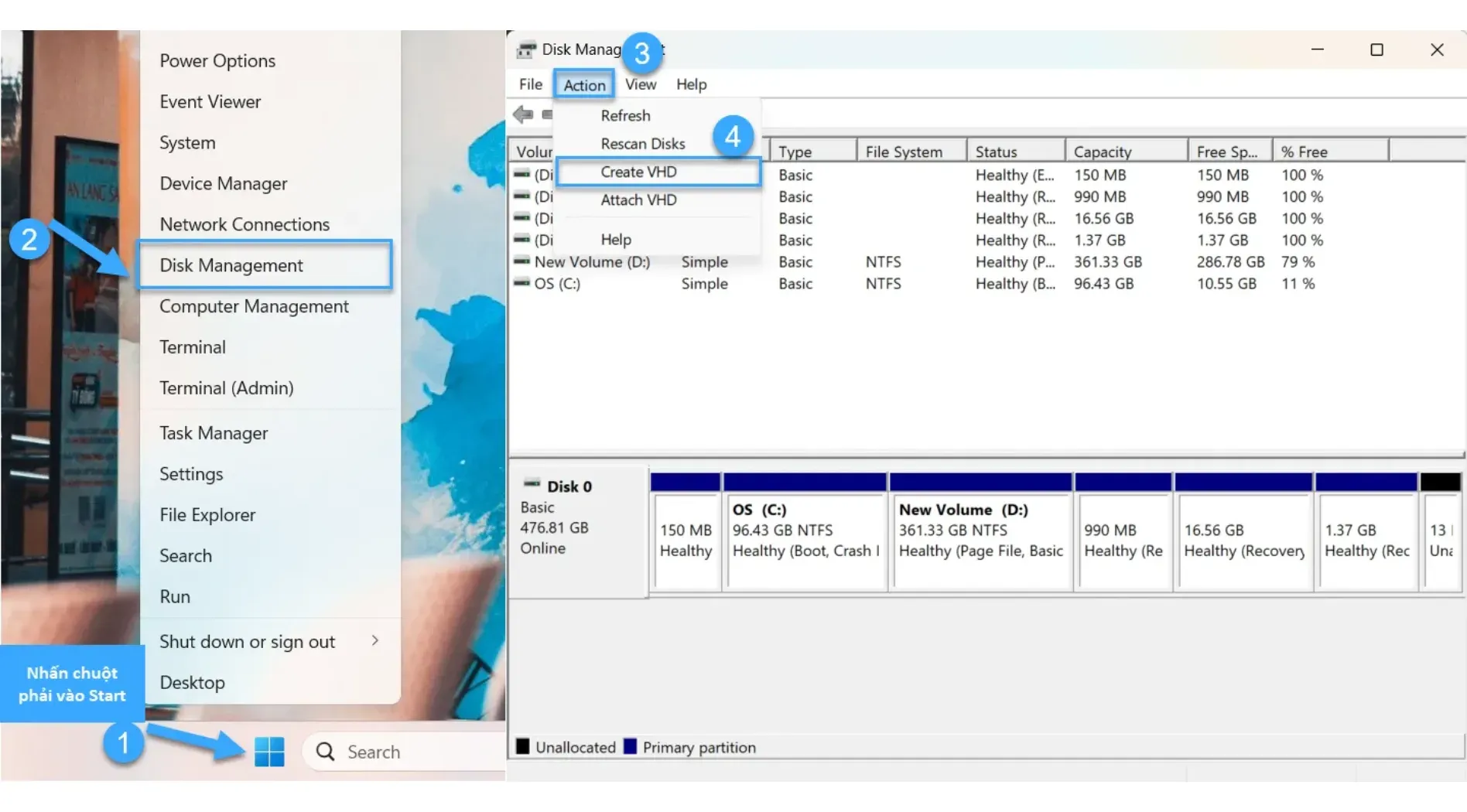Viewport: 1467px width, 812px height.
Task: Select Attach VHD in Action menu
Action: [x=639, y=200]
